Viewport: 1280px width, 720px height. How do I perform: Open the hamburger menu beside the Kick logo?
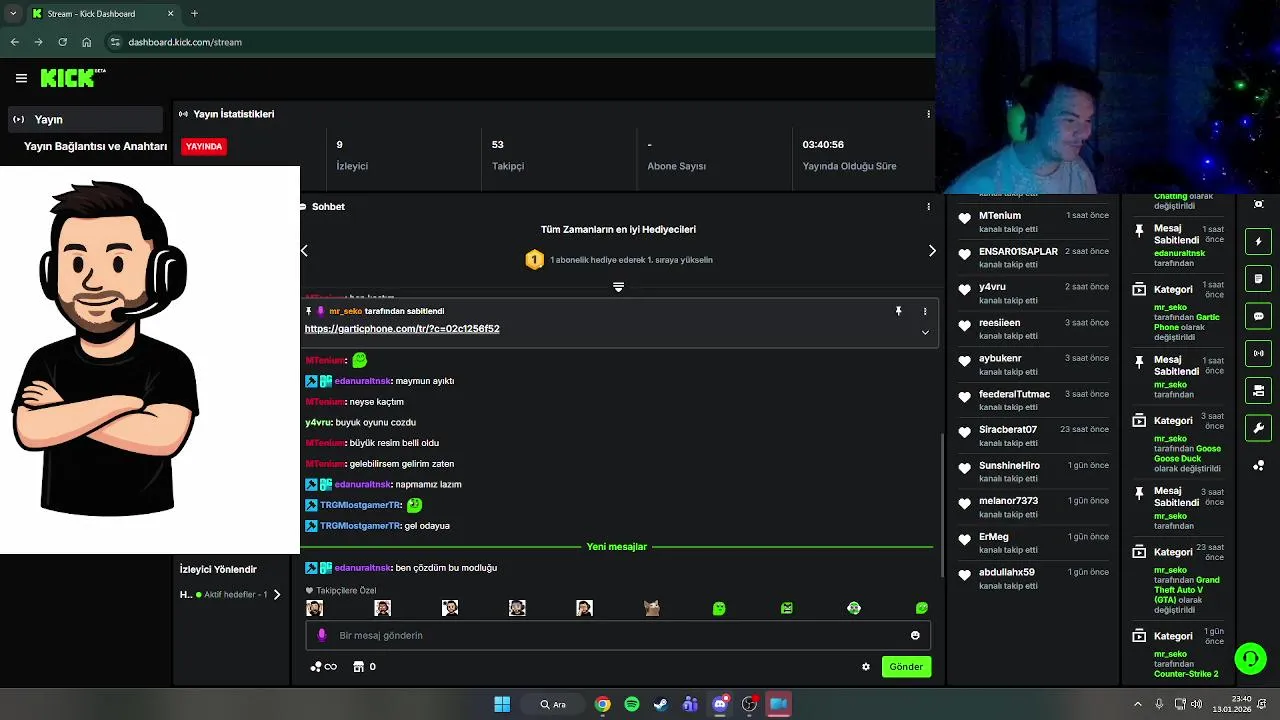(21, 78)
